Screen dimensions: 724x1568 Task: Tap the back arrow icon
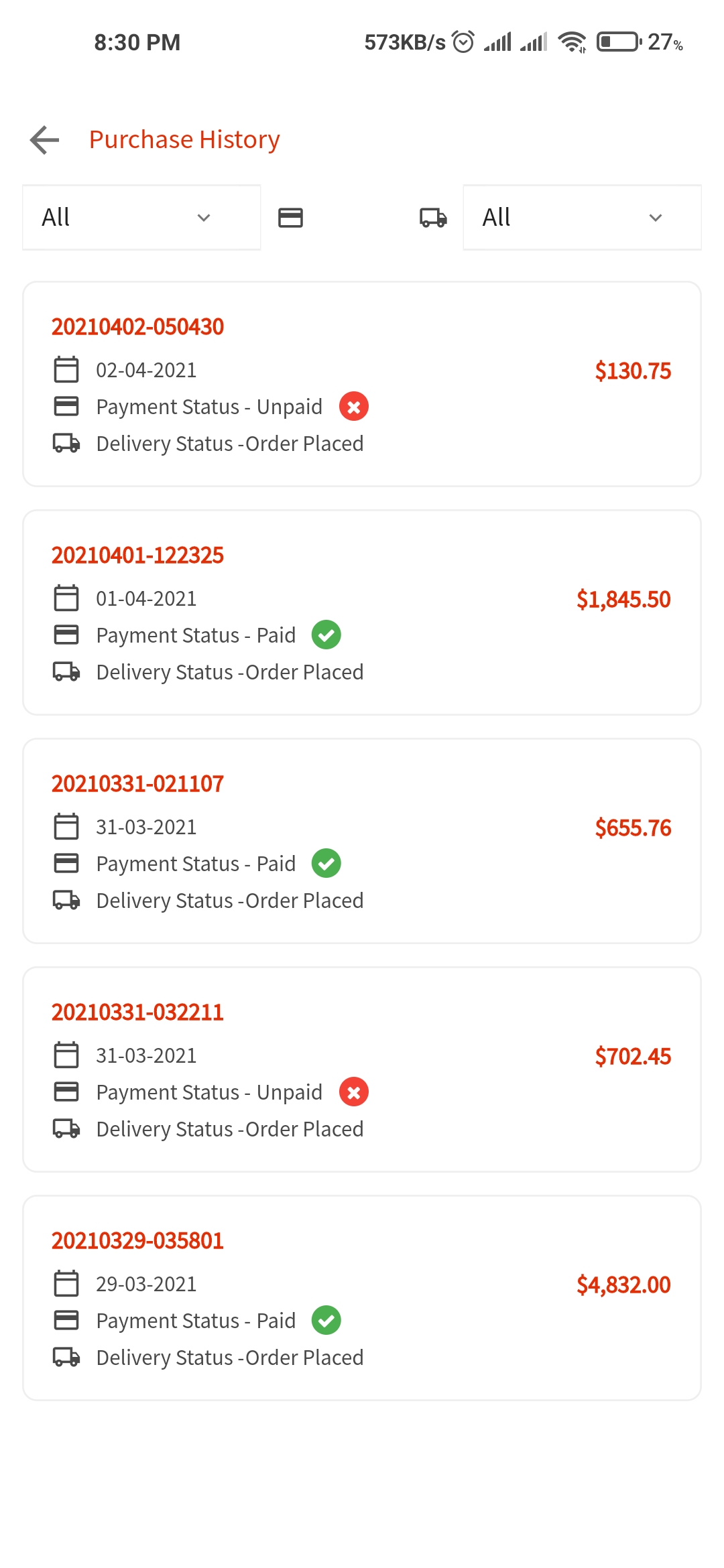click(x=45, y=140)
